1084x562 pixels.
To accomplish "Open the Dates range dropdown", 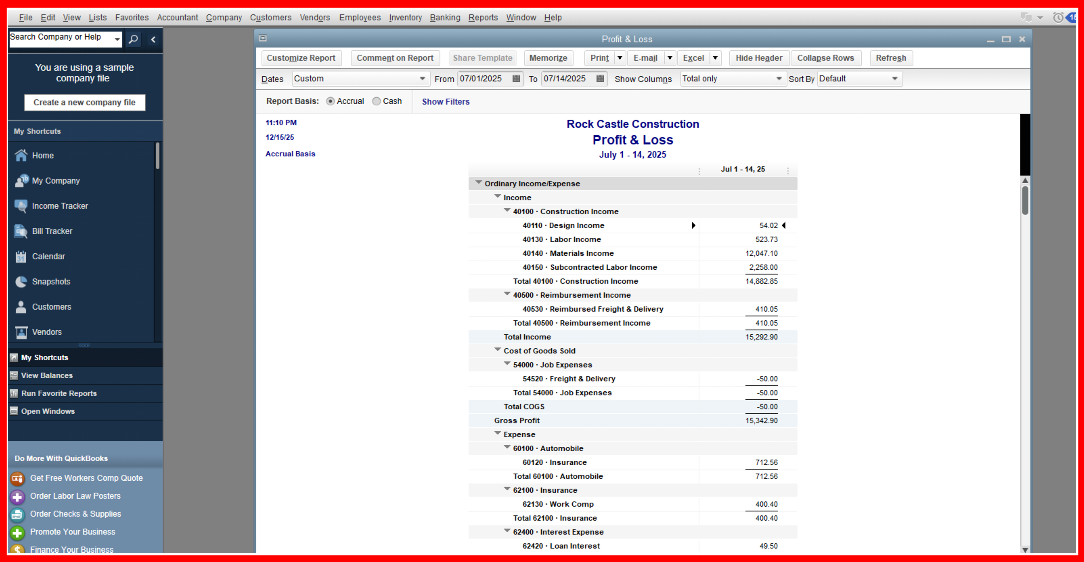I will click(422, 79).
